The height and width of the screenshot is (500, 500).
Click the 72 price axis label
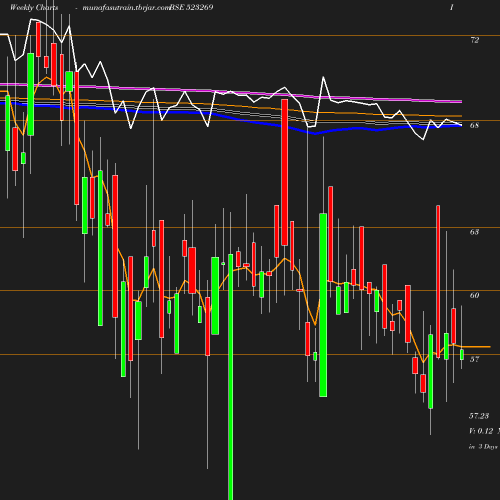point(474,40)
